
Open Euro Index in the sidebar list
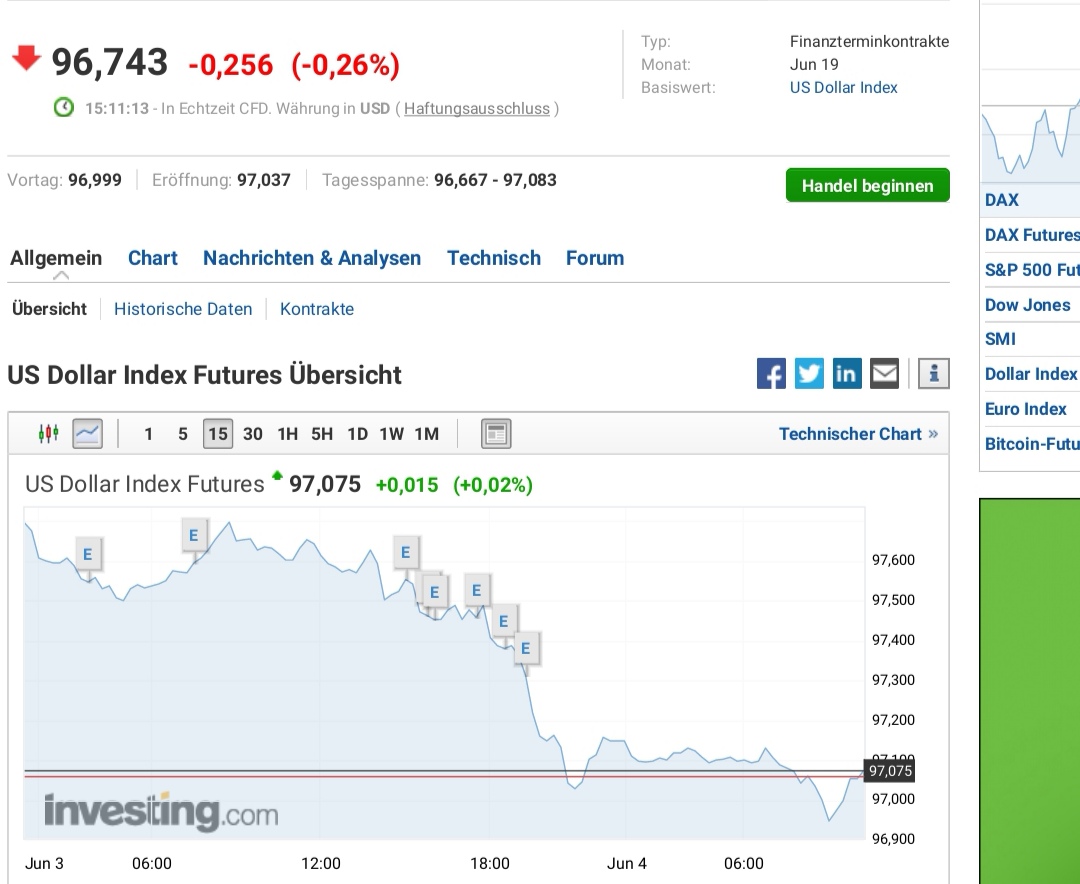(1026, 409)
